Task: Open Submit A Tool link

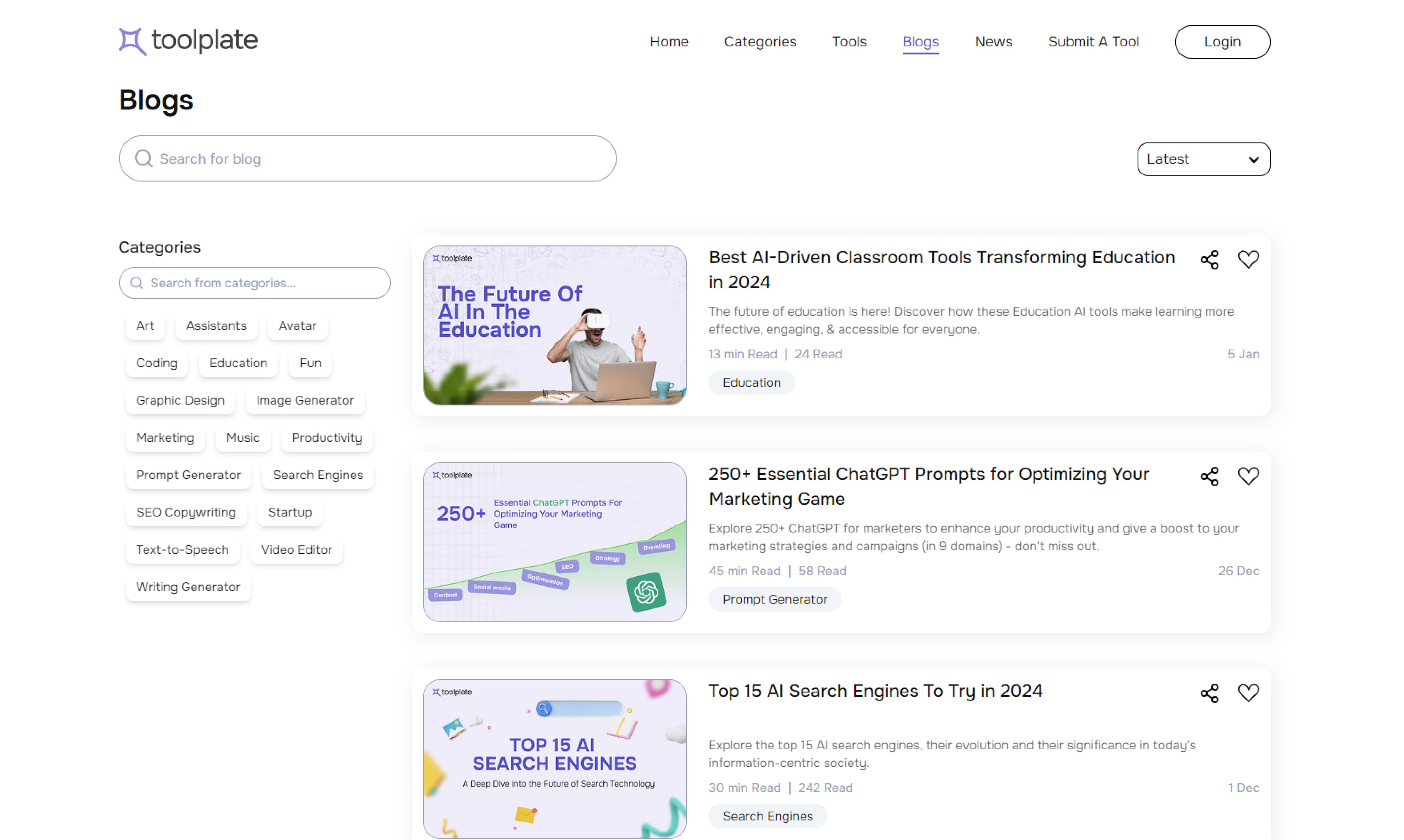Action: (x=1093, y=41)
